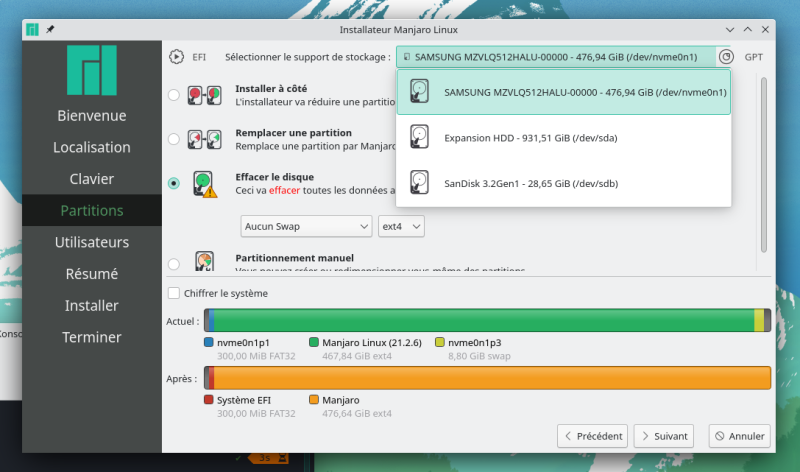Click the yellow swap segment in Actuel bar
The height and width of the screenshot is (472, 800).
pyautogui.click(x=759, y=320)
